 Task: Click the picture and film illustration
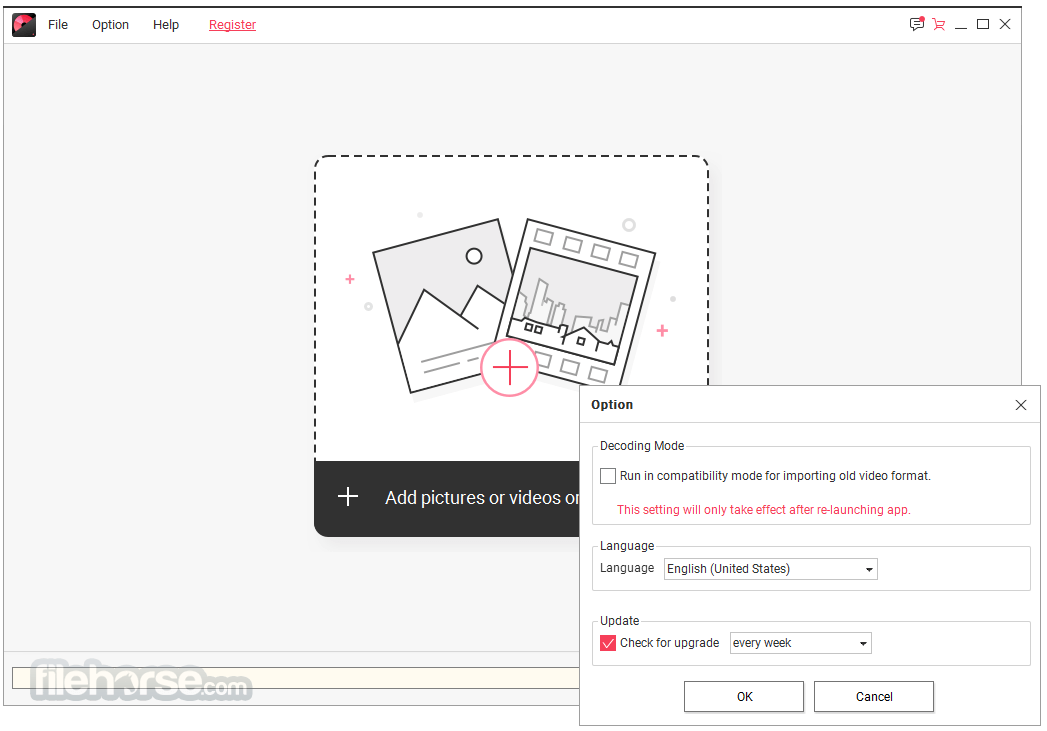point(513,306)
